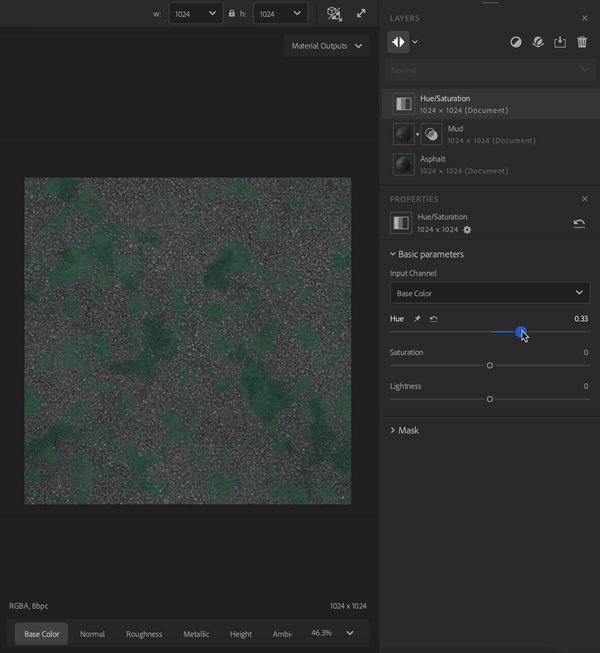This screenshot has width=600, height=653.
Task: Click the add filter layer icon
Action: pos(399,42)
